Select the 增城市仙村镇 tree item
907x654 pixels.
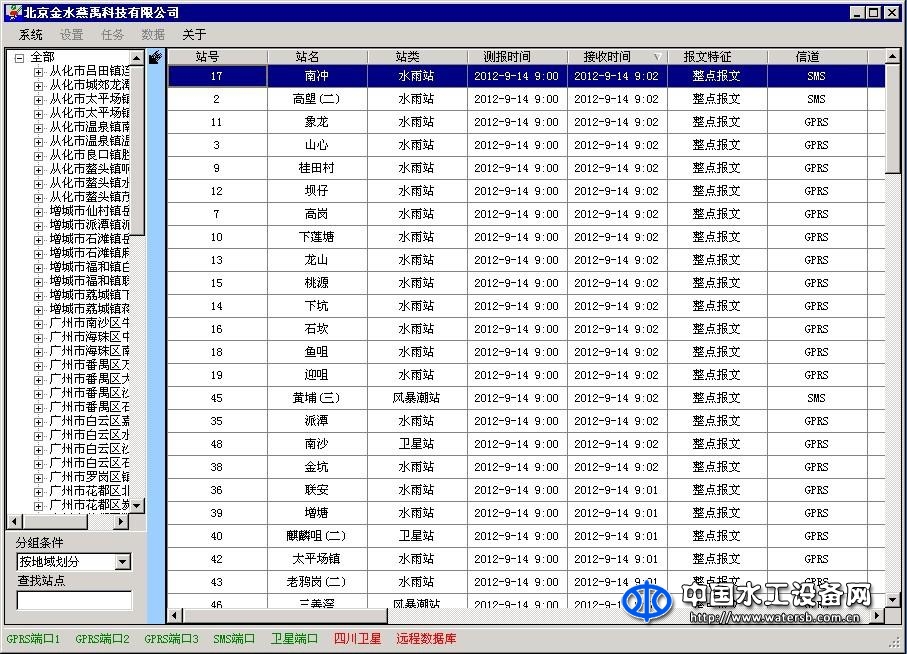click(90, 211)
